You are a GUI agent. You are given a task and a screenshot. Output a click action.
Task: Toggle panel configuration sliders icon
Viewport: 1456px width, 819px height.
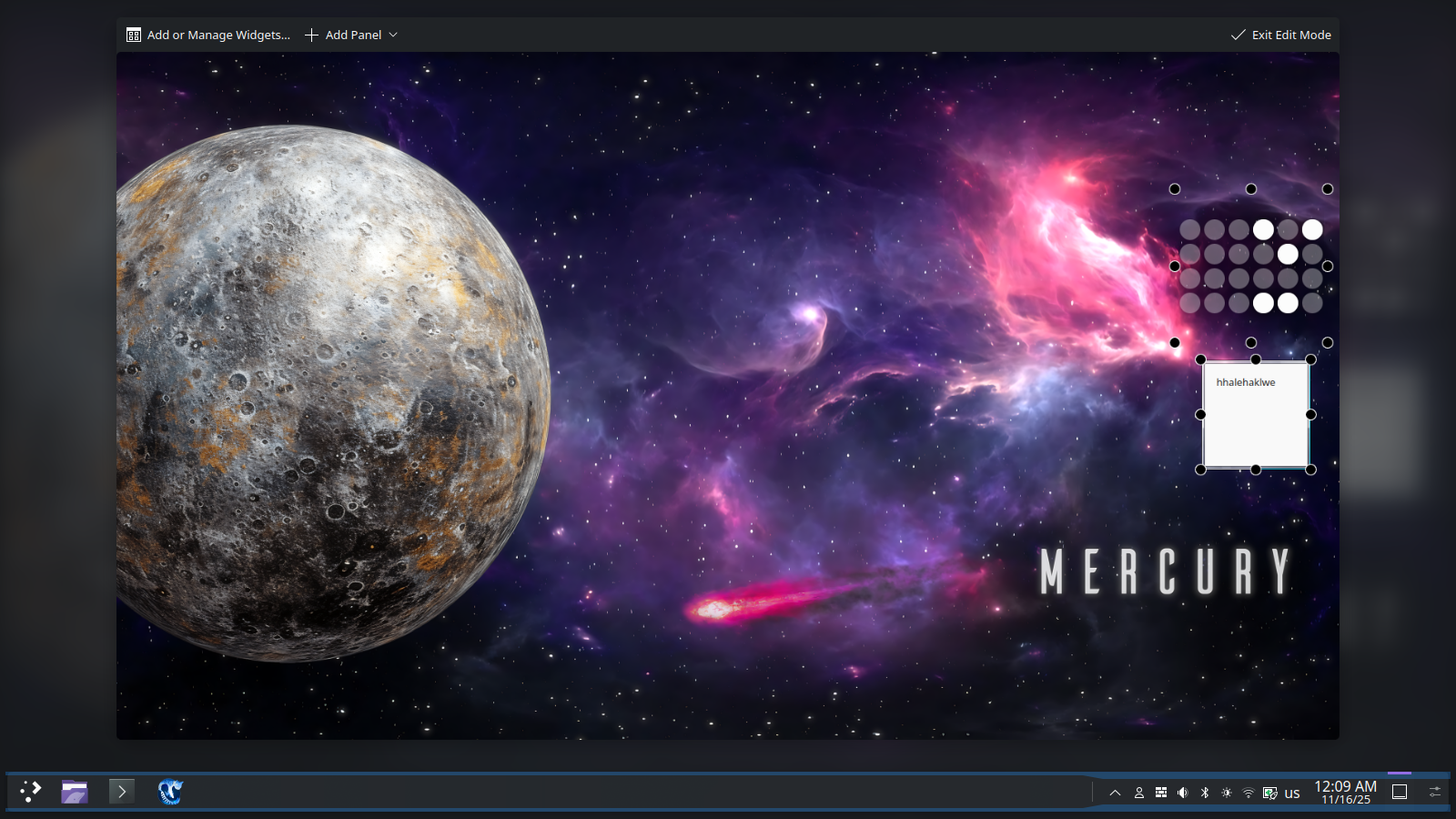1435,792
